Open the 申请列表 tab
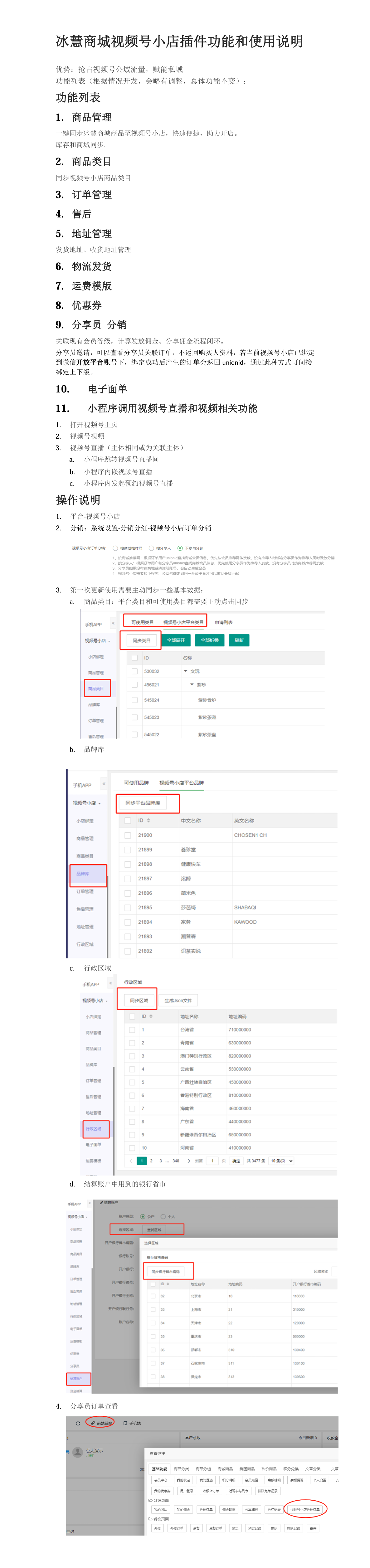Screen dimensions: 370x1568 224,622
